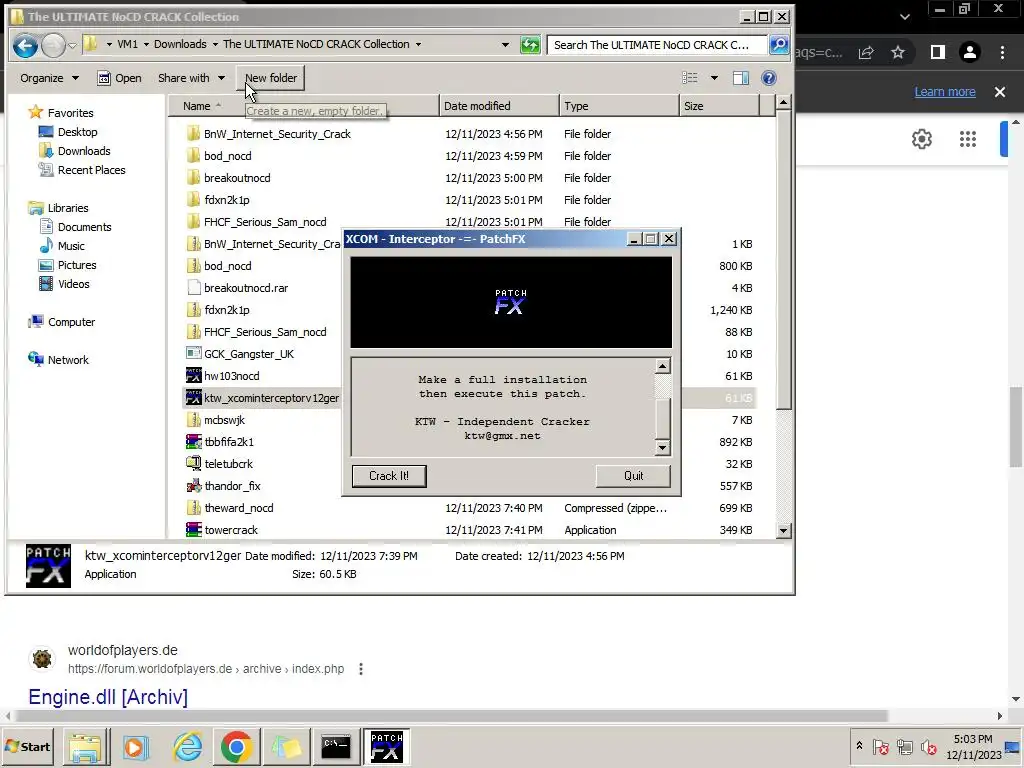This screenshot has width=1024, height=768.
Task: Click the Quit button in PatchFX
Action: click(633, 476)
